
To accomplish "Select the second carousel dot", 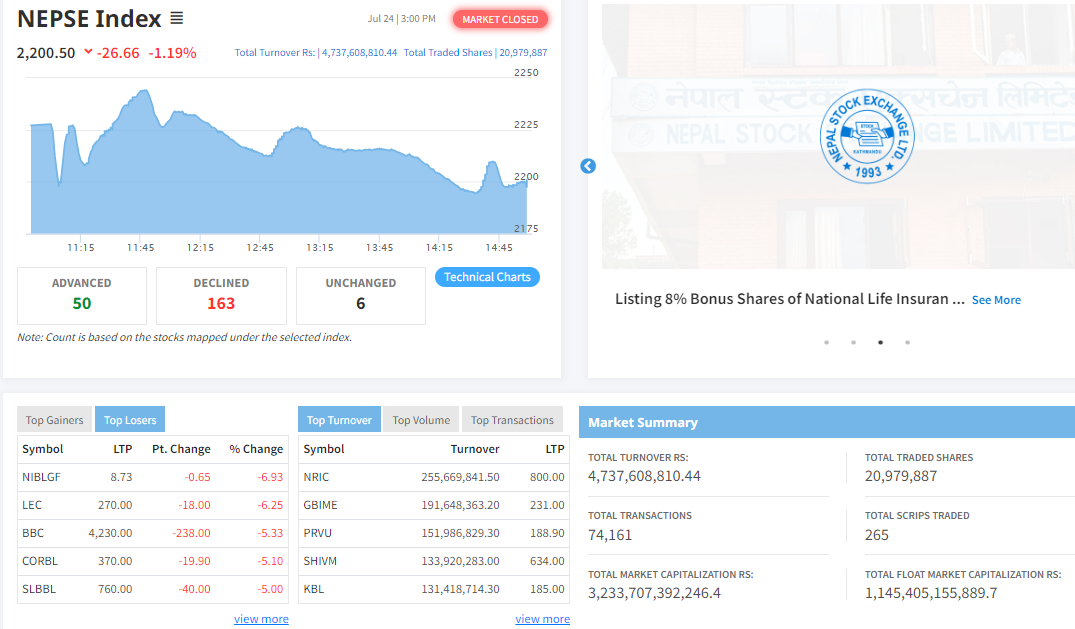I will tap(854, 342).
